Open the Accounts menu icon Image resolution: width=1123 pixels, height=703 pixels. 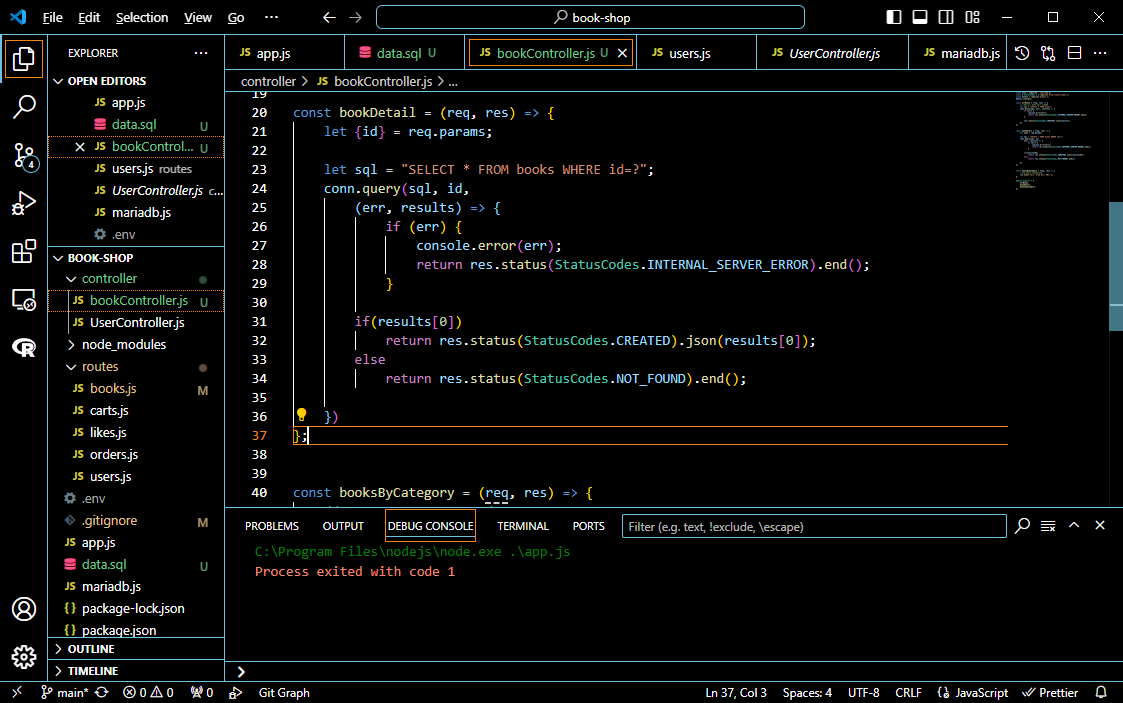[24, 609]
